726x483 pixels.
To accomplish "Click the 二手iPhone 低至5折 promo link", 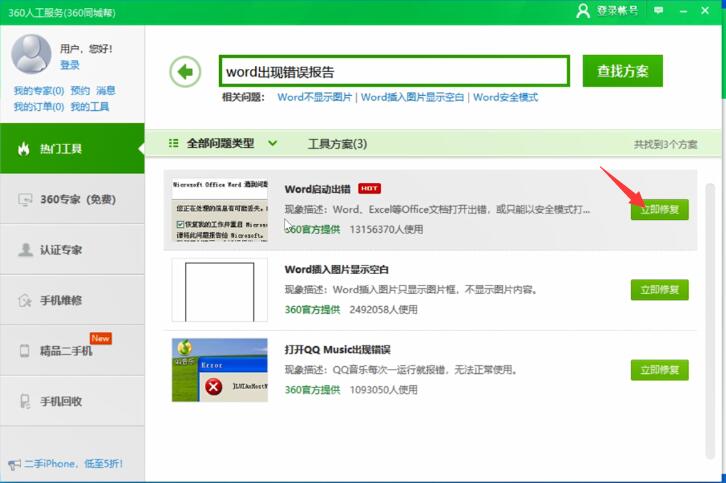I will point(74,464).
